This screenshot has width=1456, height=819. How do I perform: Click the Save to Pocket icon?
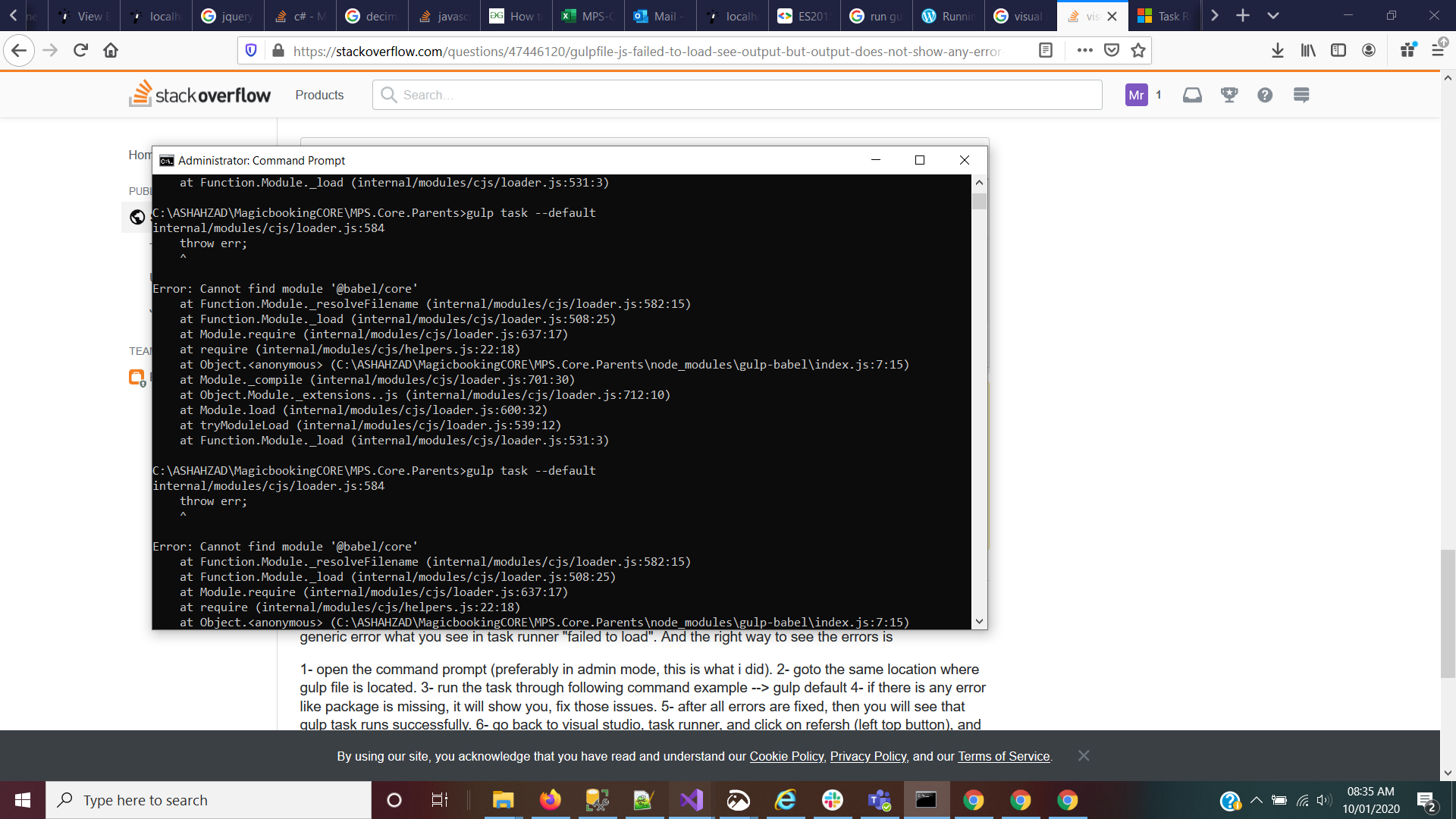click(1112, 51)
